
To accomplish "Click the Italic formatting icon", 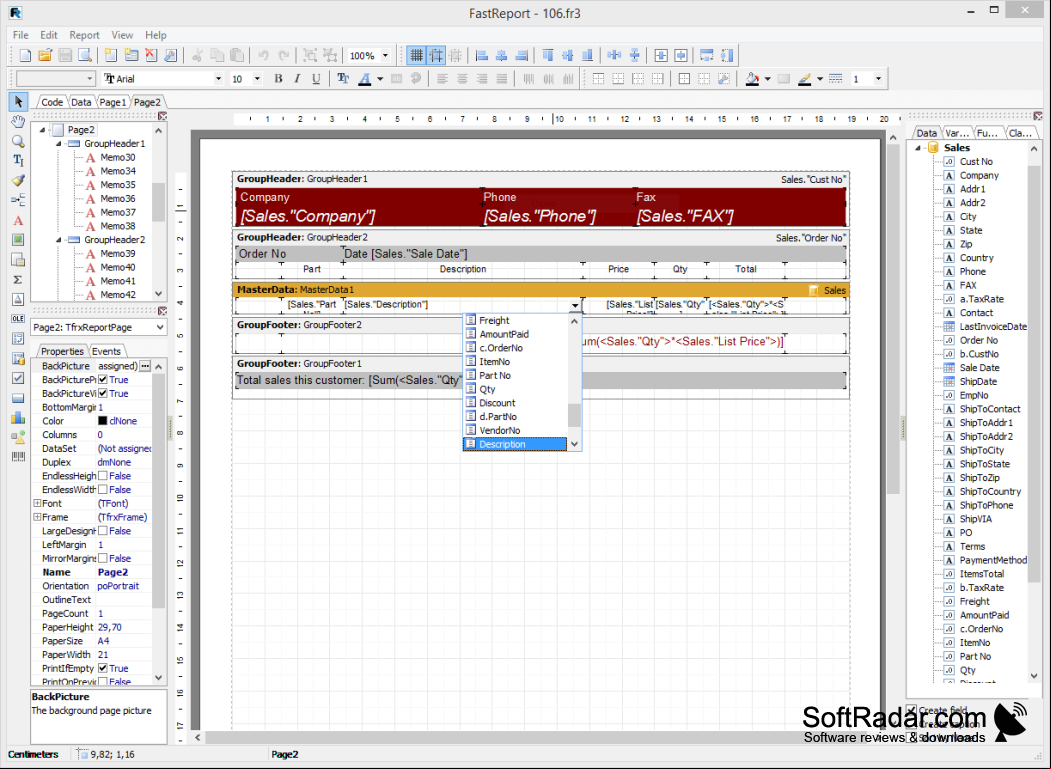I will 297,79.
